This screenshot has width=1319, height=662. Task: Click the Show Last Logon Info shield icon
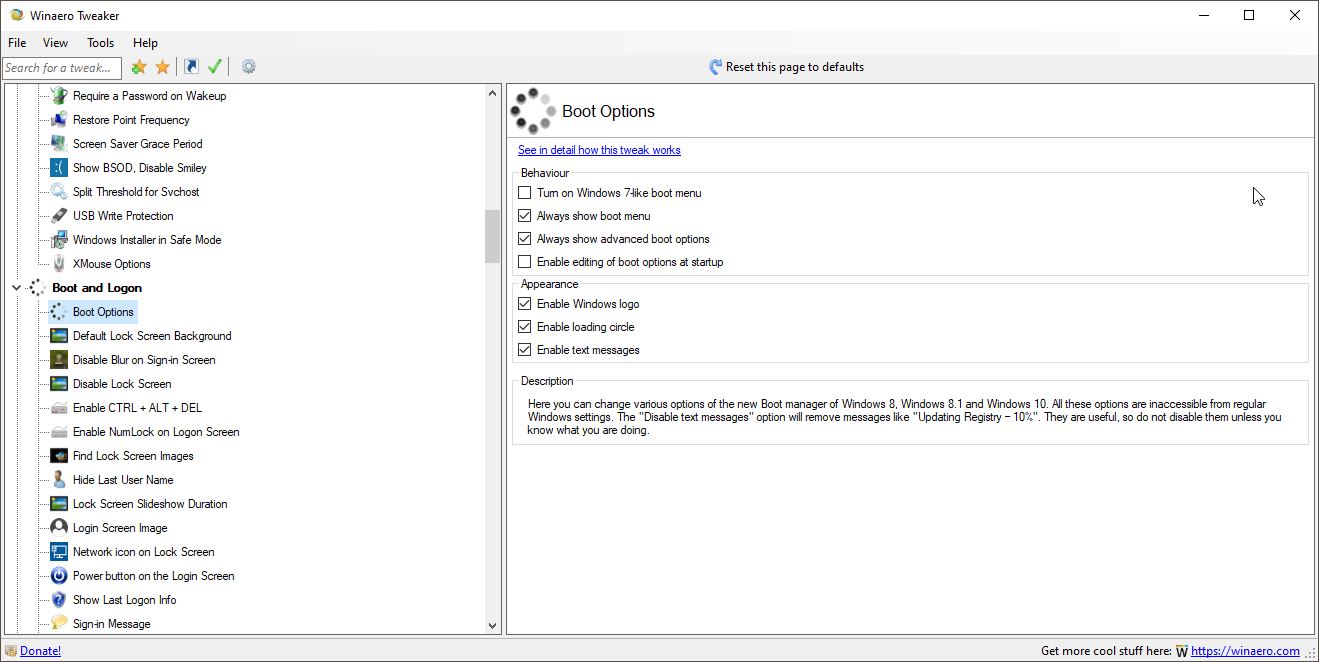[59, 600]
